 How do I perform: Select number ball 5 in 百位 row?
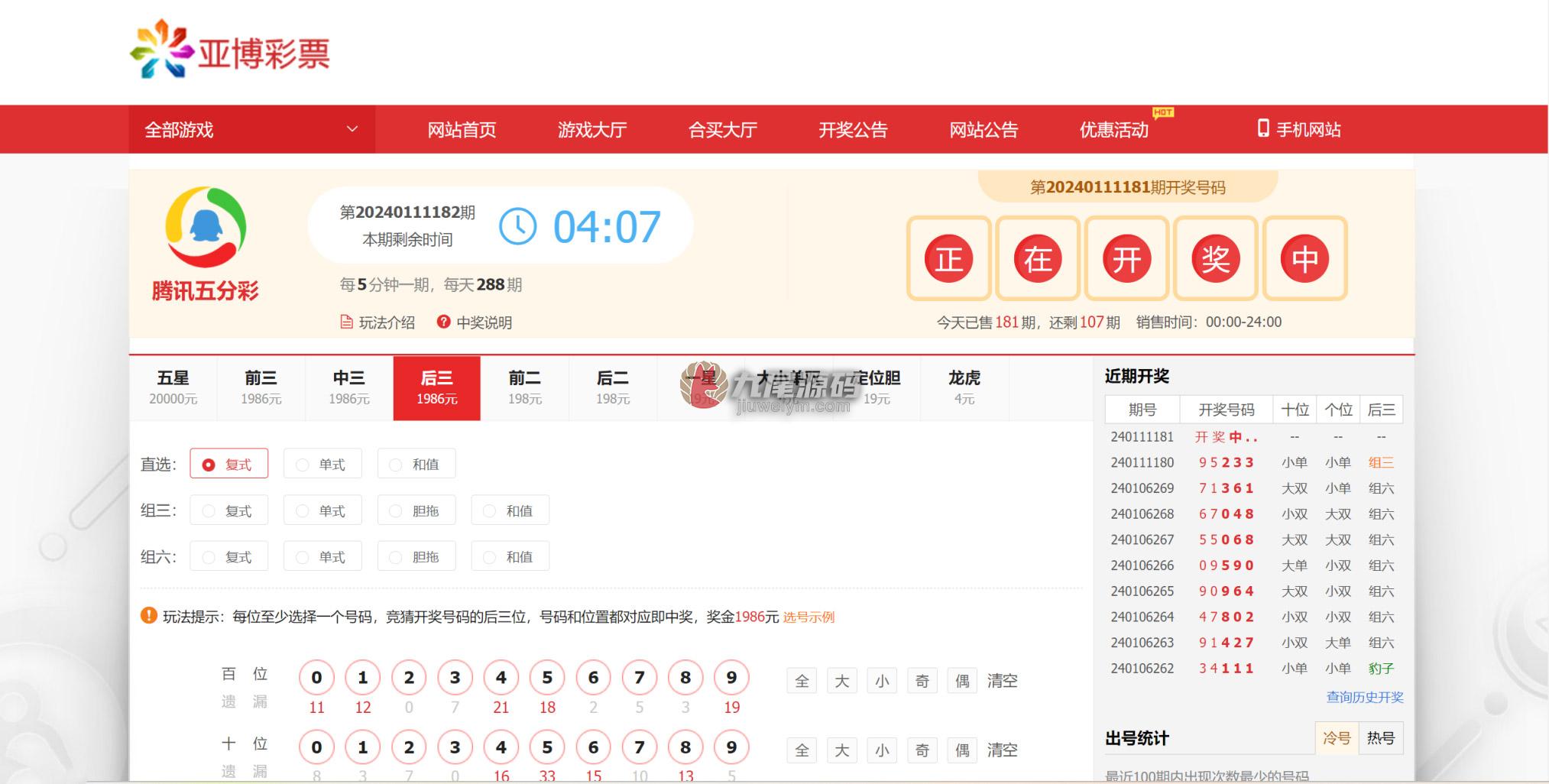pos(547,677)
